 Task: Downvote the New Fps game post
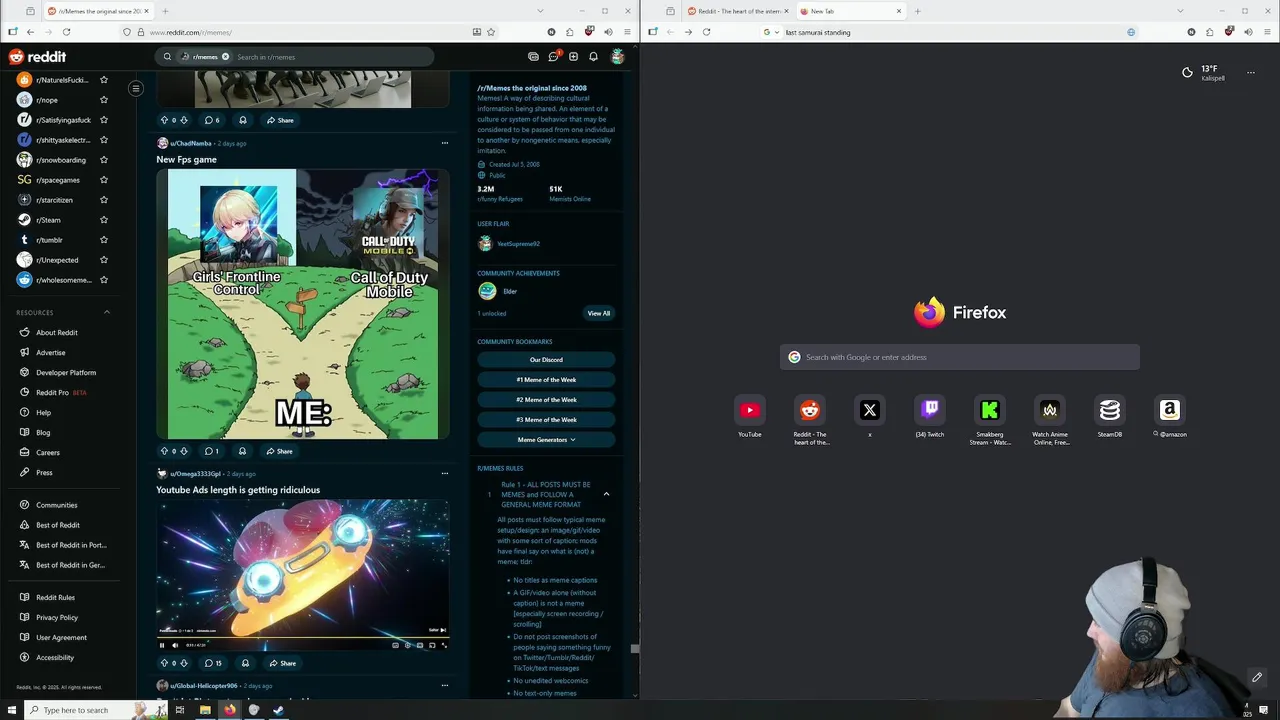[183, 451]
